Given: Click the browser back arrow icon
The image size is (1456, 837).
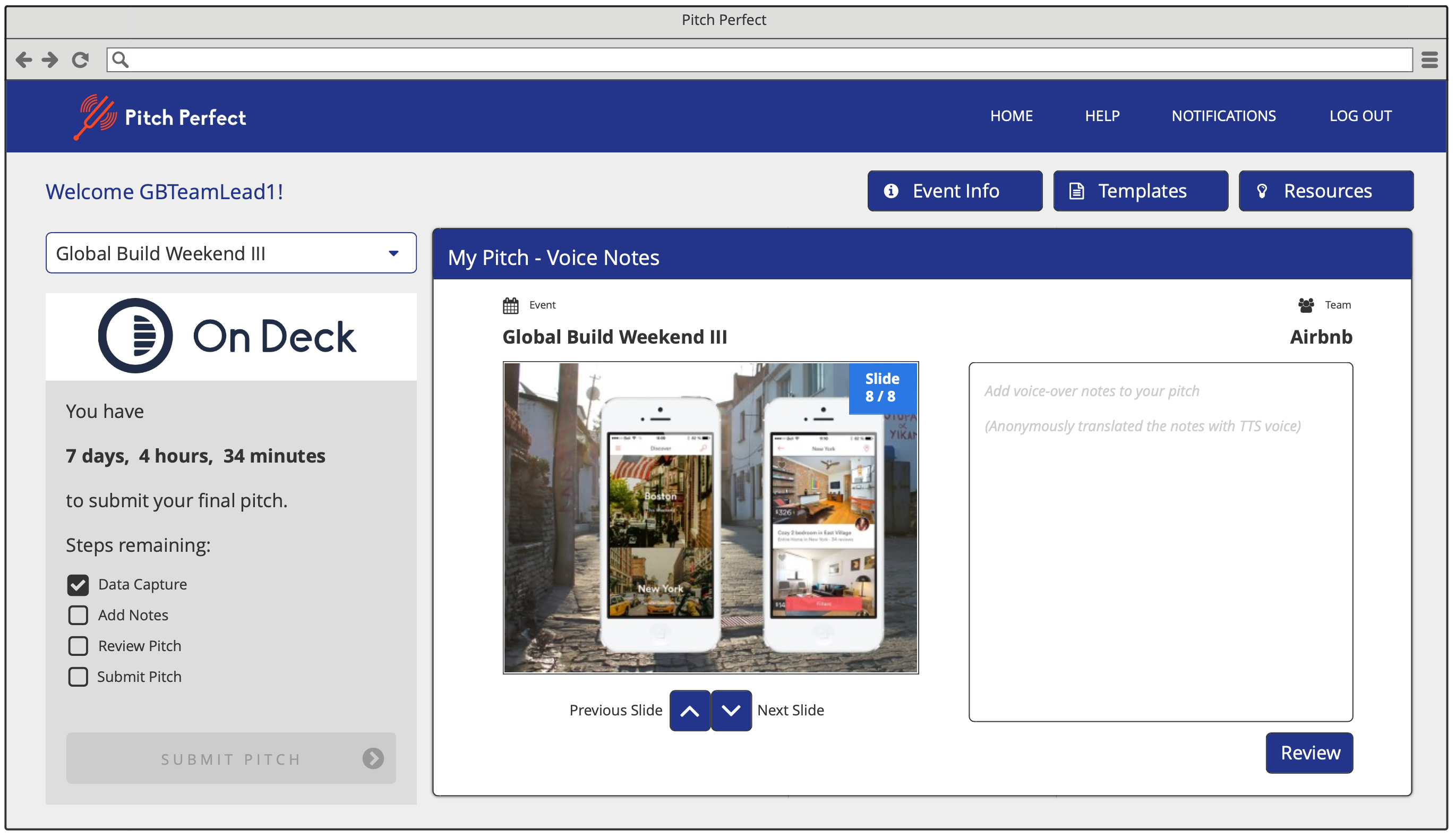Looking at the screenshot, I should pos(23,59).
